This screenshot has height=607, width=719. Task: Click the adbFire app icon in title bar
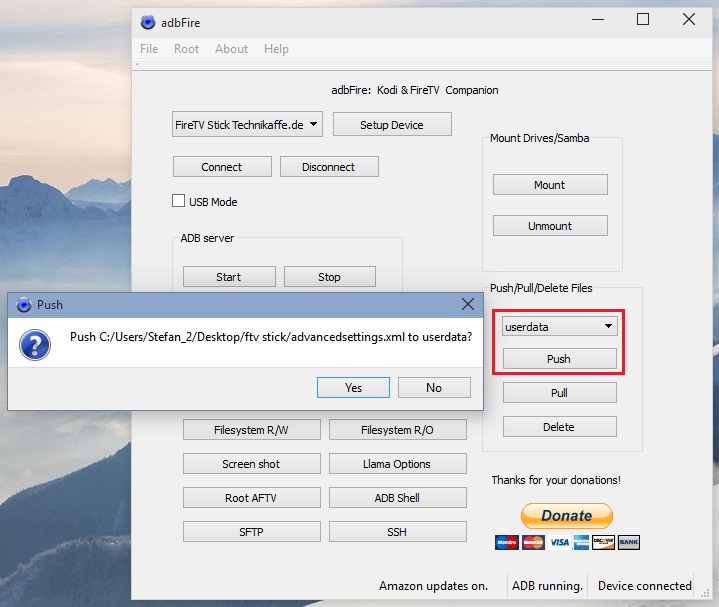[x=148, y=22]
